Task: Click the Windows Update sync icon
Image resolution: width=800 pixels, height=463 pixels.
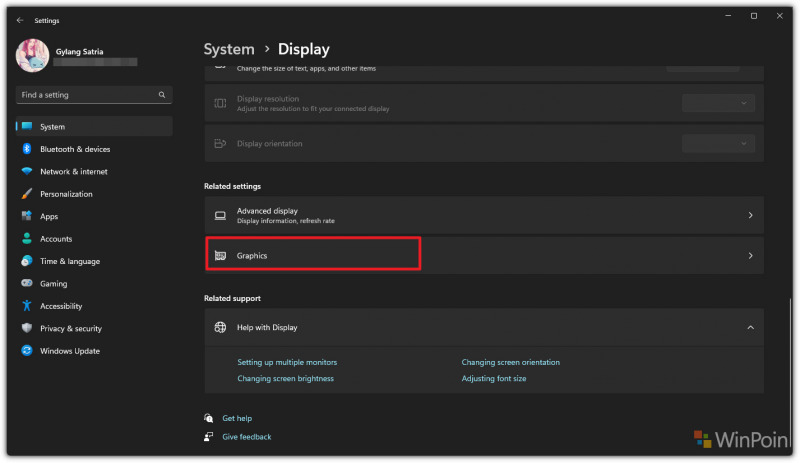Action: [x=27, y=351]
